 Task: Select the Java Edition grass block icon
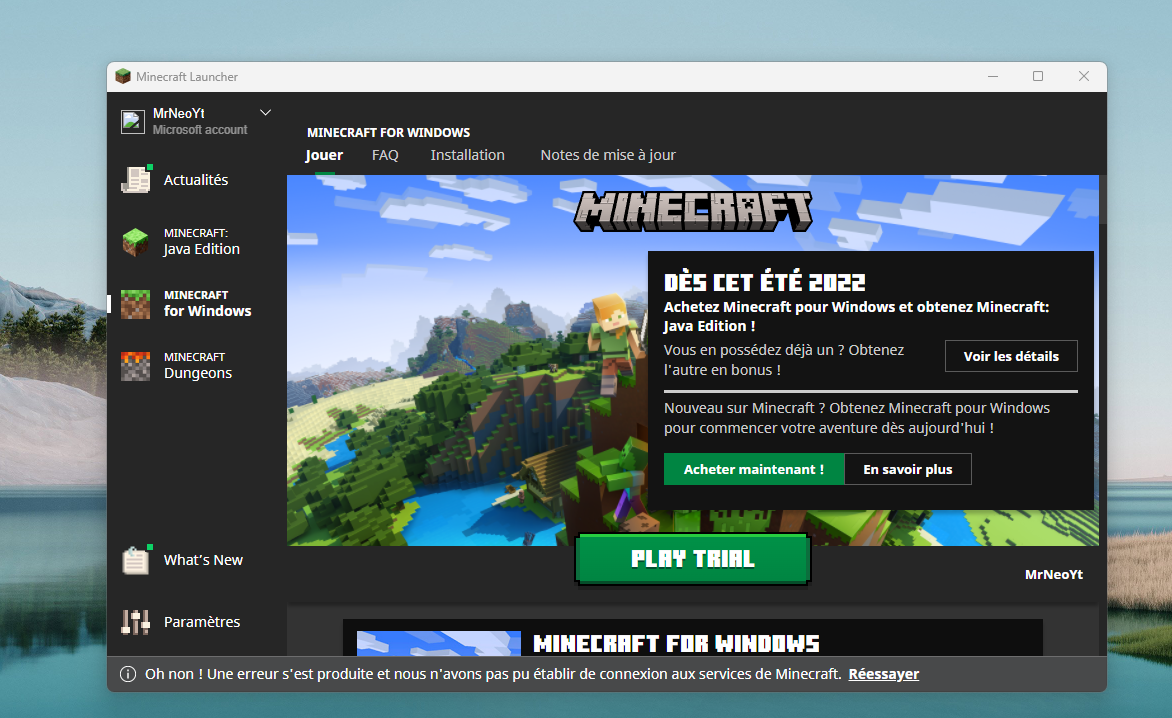(135, 242)
